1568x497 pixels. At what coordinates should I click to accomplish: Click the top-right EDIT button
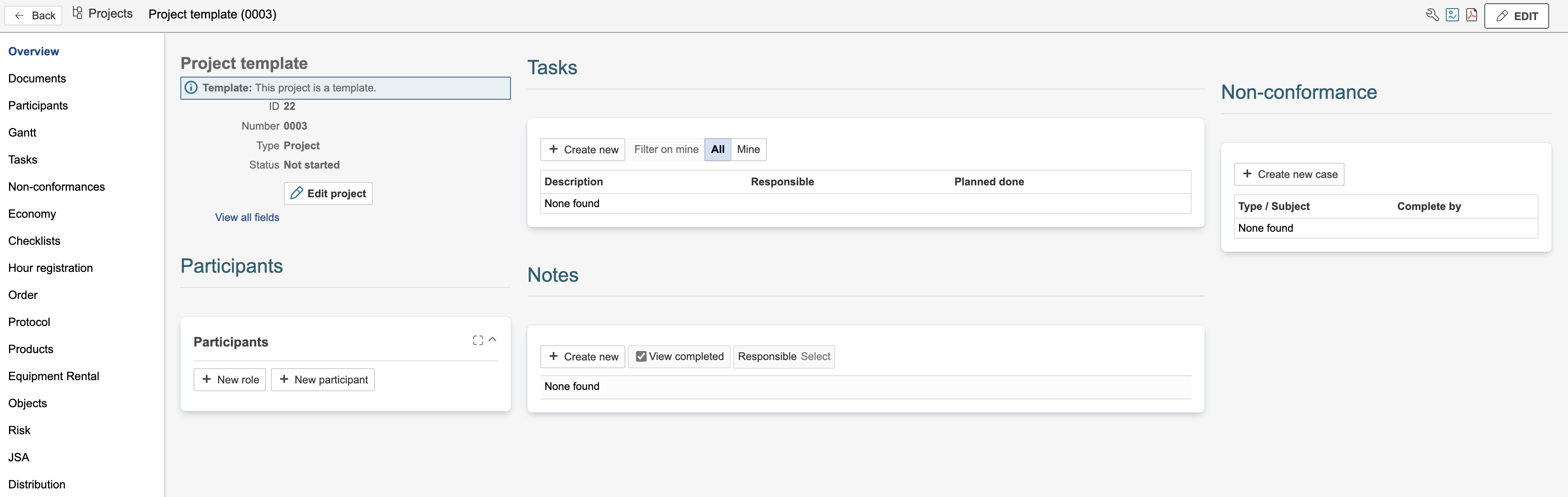(1516, 16)
